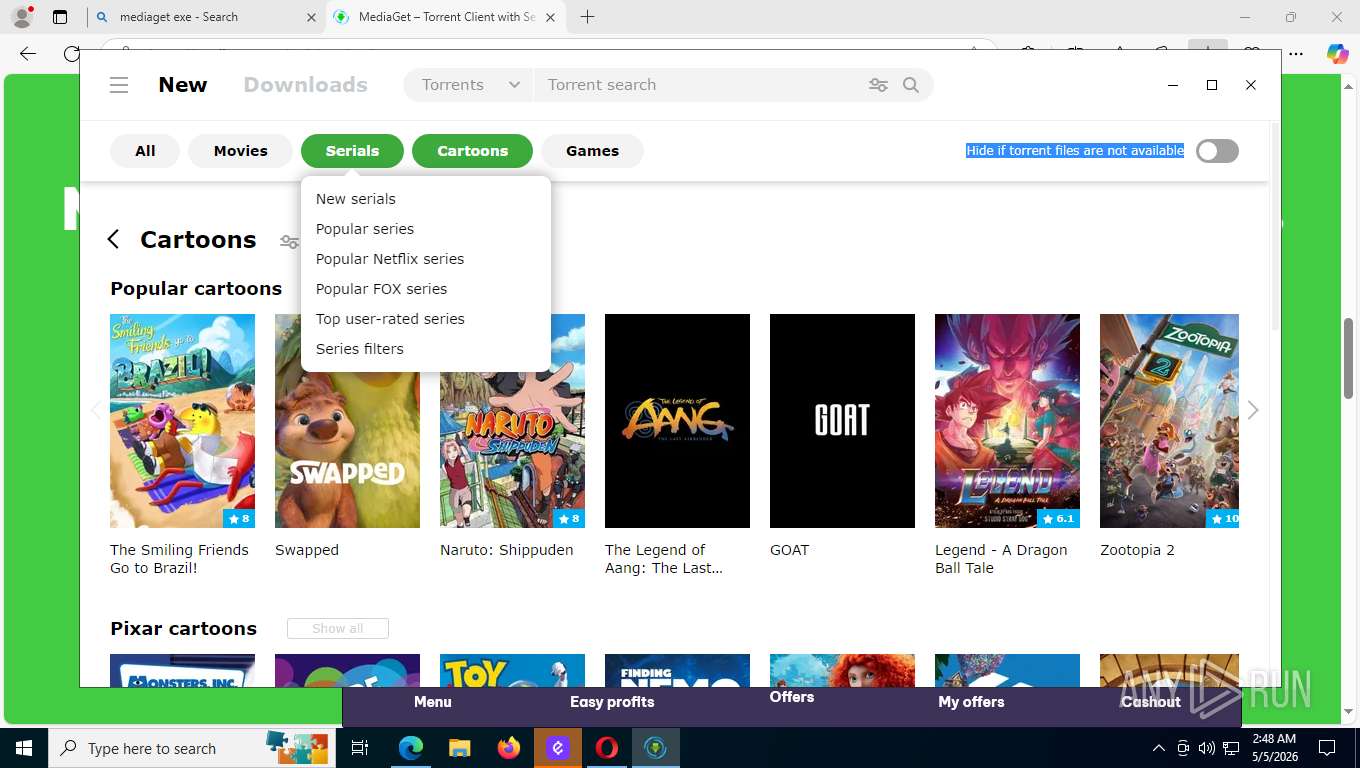Expand the Torrents search type dropdown
This screenshot has height=768, width=1360.
pyautogui.click(x=469, y=85)
